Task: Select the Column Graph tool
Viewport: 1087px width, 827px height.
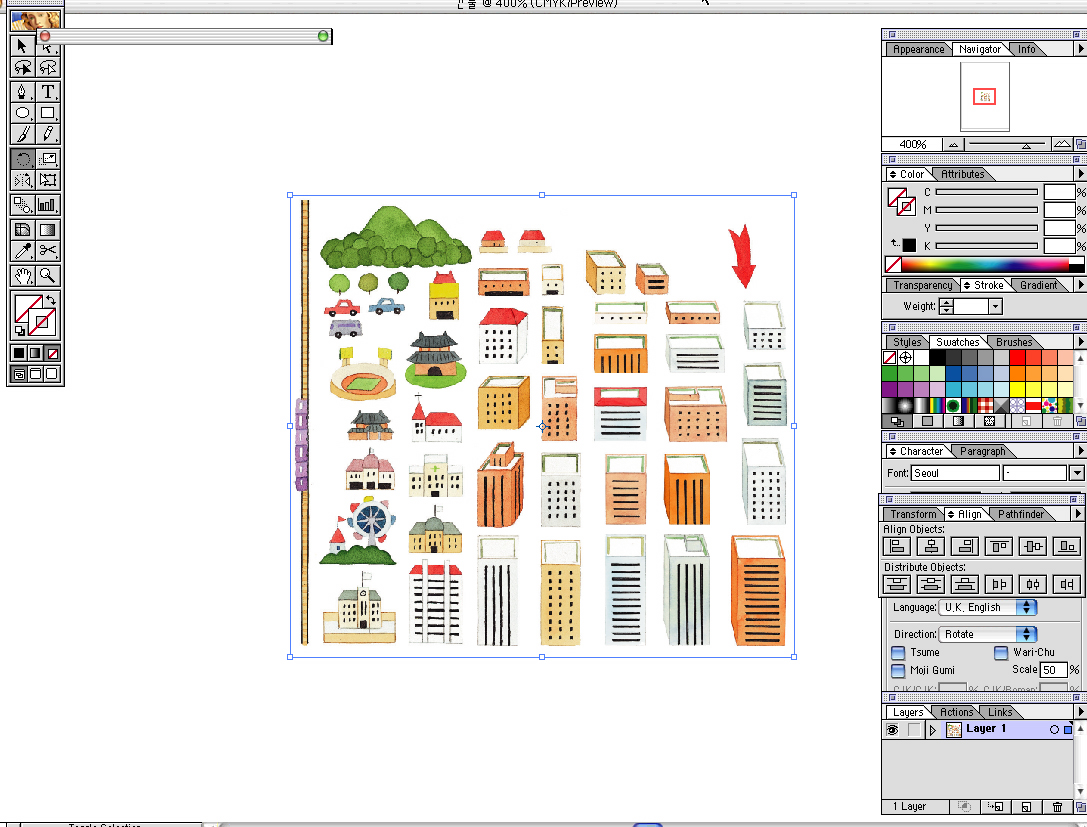Action: pos(47,205)
